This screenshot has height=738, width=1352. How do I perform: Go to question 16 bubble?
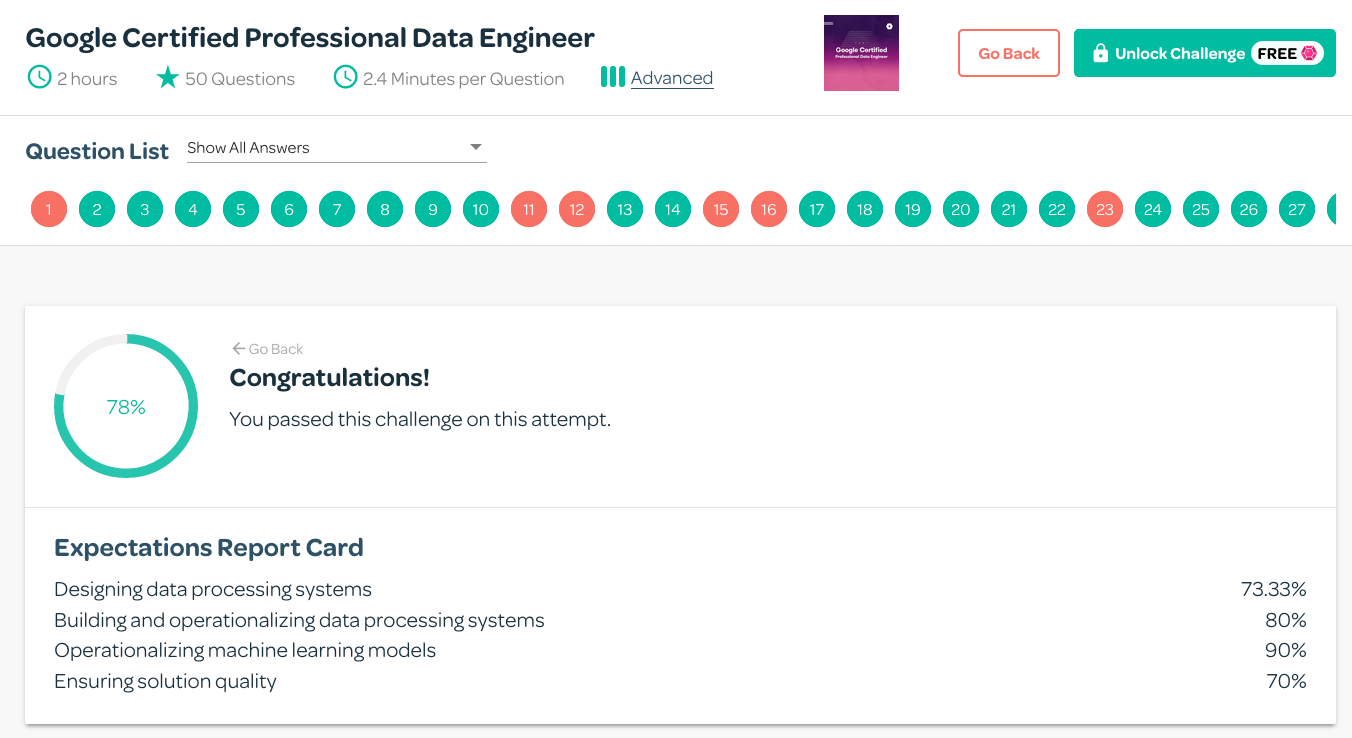769,210
